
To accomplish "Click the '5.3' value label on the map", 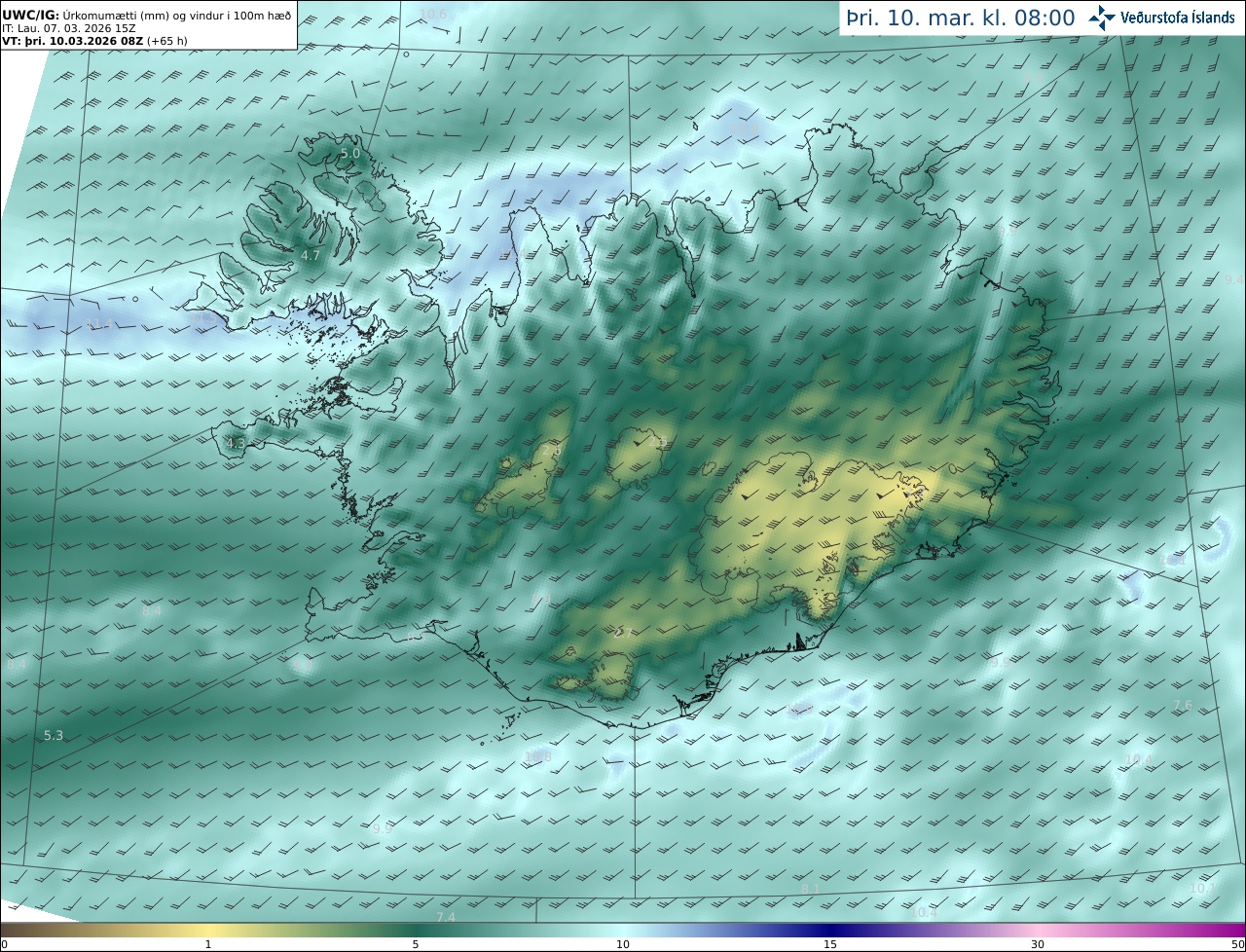I will [x=54, y=736].
